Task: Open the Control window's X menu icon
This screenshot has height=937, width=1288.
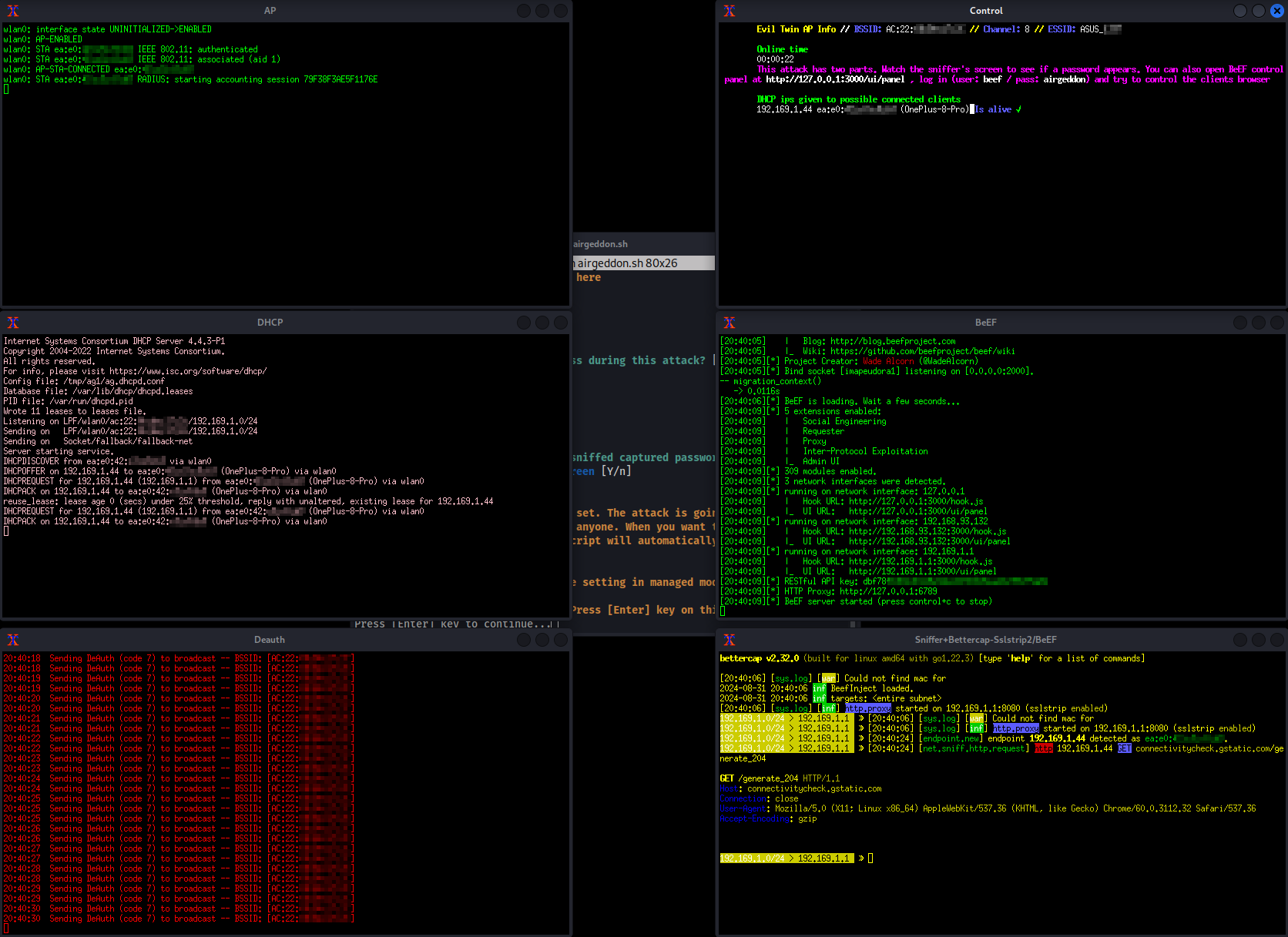Action: (730, 11)
